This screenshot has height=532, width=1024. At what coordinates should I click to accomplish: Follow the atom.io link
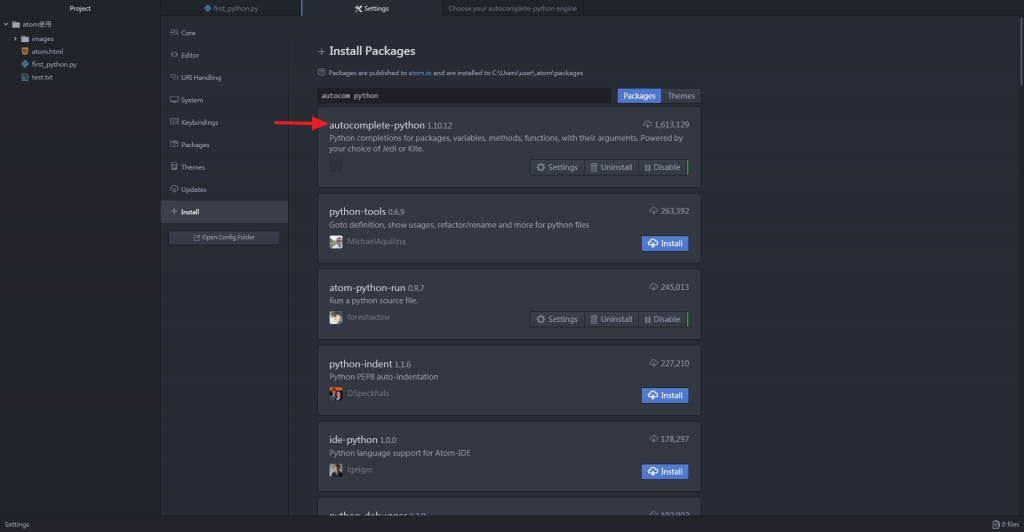(419, 73)
